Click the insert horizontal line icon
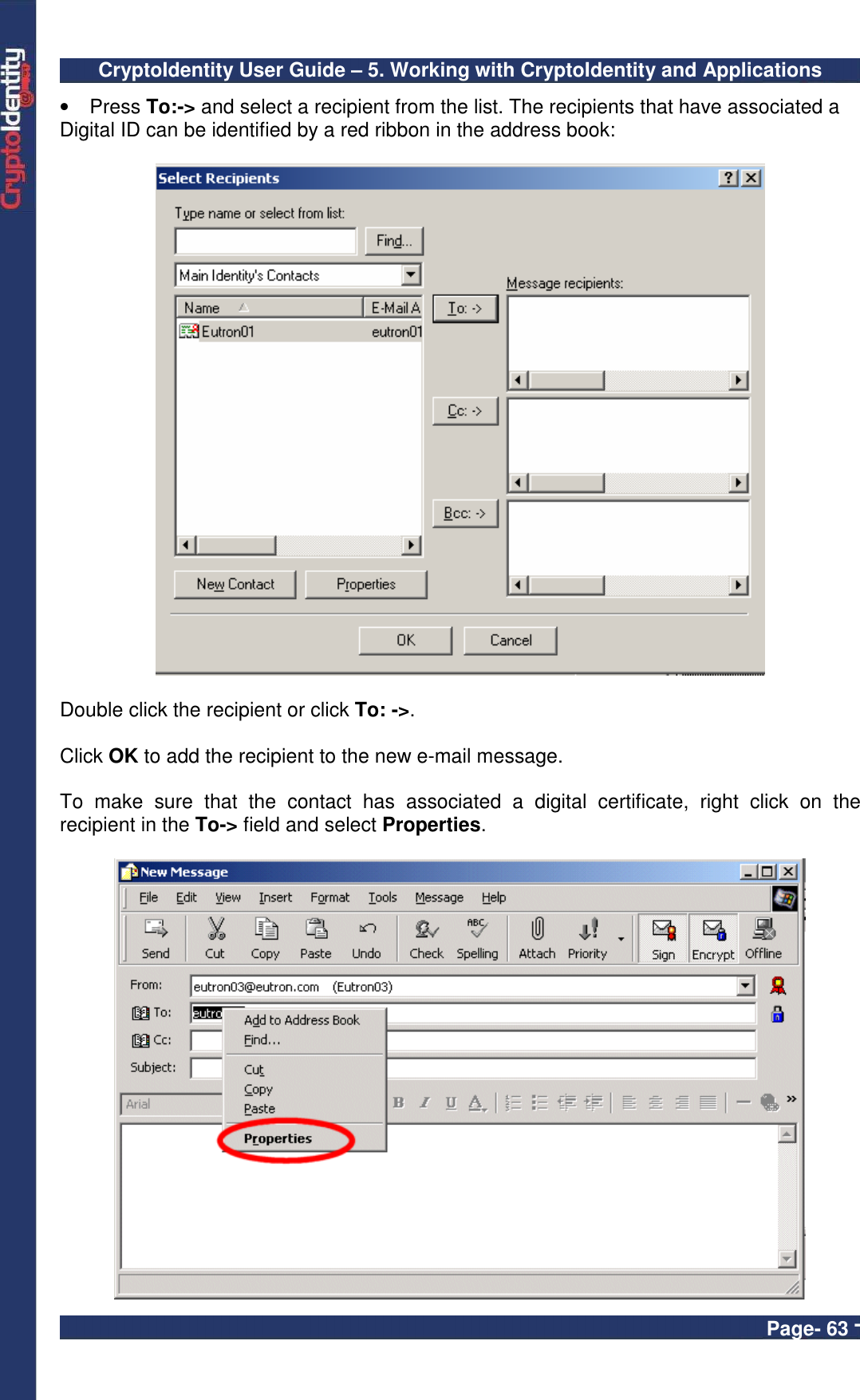860x1400 pixels. [744, 1102]
